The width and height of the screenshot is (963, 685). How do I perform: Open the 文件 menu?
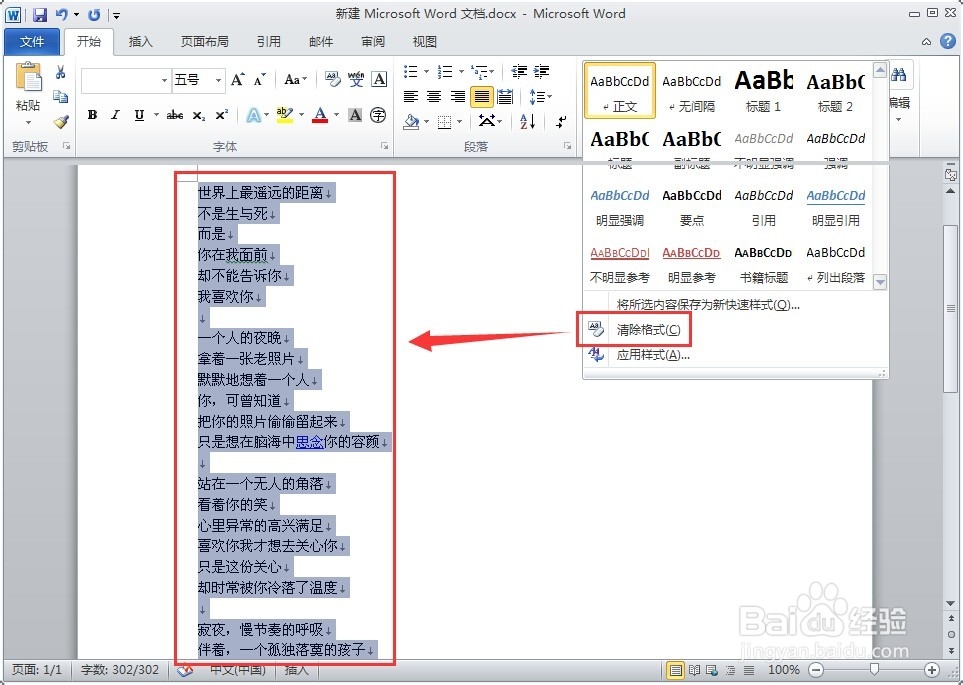[33, 42]
